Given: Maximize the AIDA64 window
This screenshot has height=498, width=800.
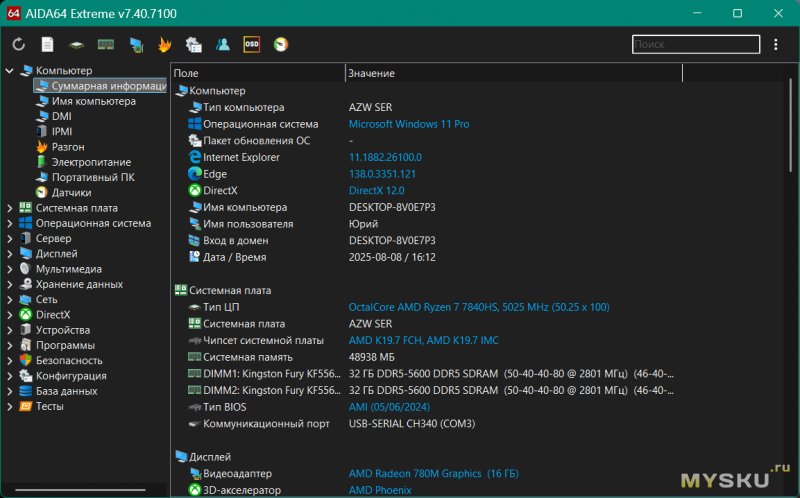Looking at the screenshot, I should click(737, 13).
